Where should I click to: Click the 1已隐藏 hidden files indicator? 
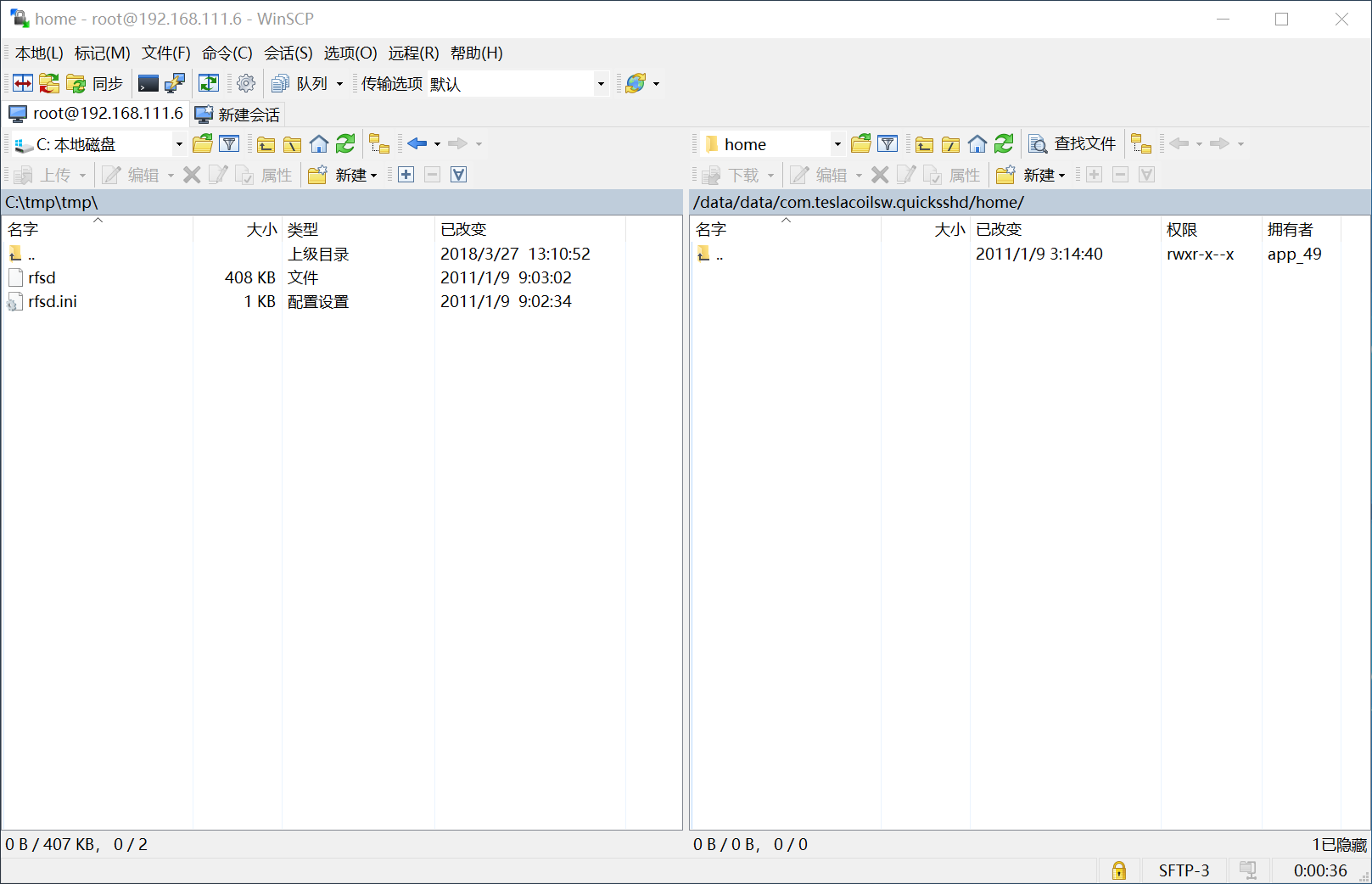(1339, 844)
